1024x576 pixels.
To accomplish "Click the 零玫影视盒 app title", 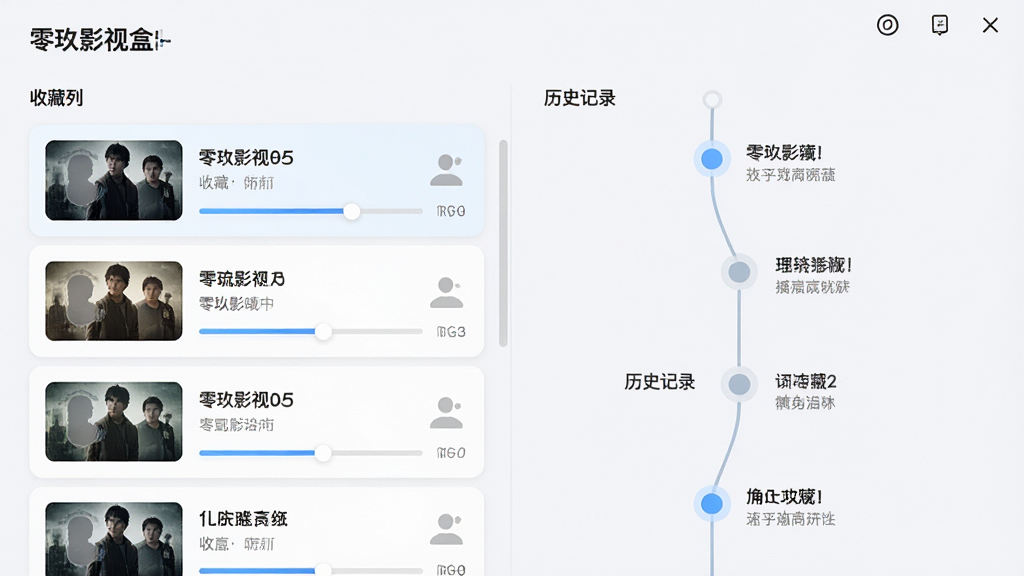I will pos(100,40).
